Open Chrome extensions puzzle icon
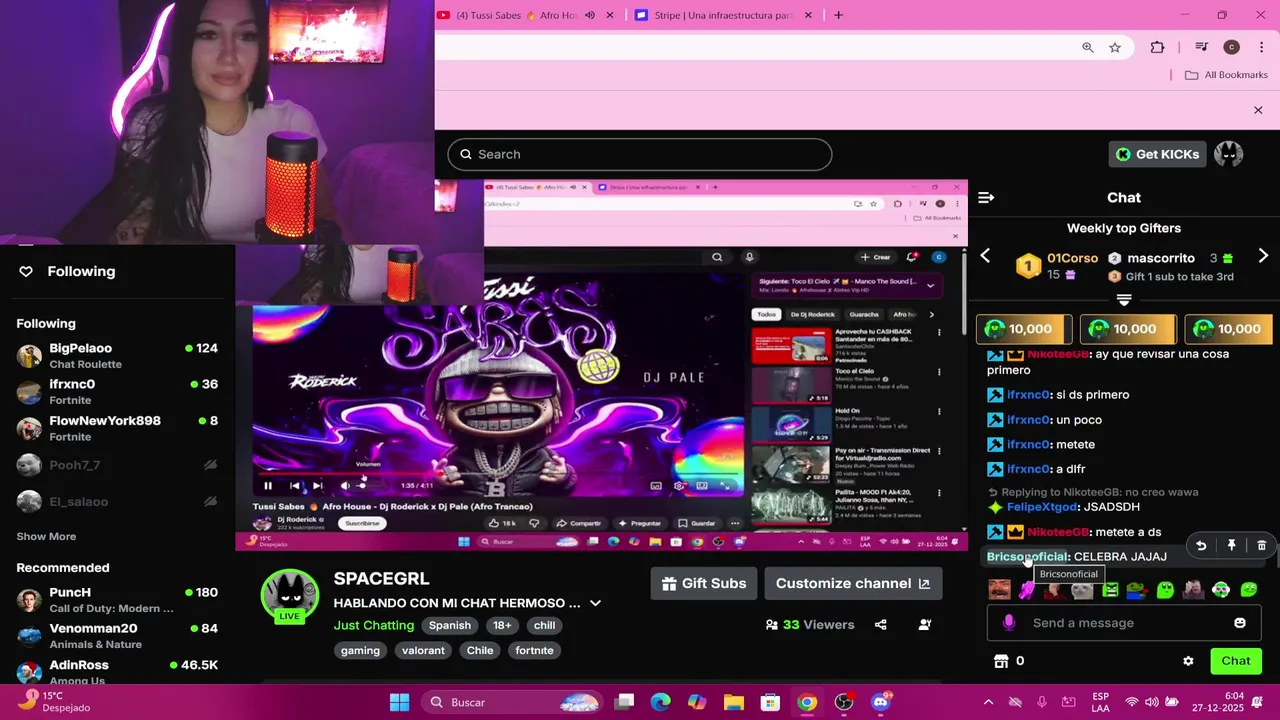Screen dimensions: 1280x720 pyautogui.click(x=1158, y=47)
